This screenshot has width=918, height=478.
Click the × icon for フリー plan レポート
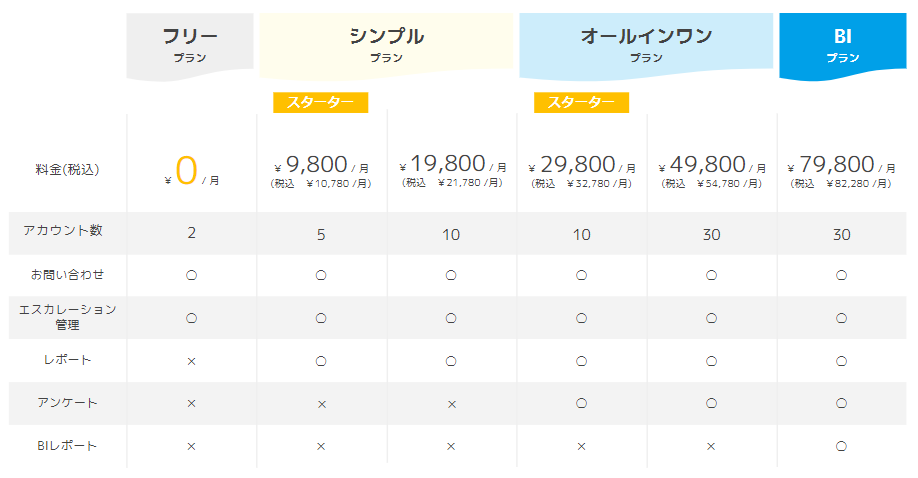click(191, 360)
